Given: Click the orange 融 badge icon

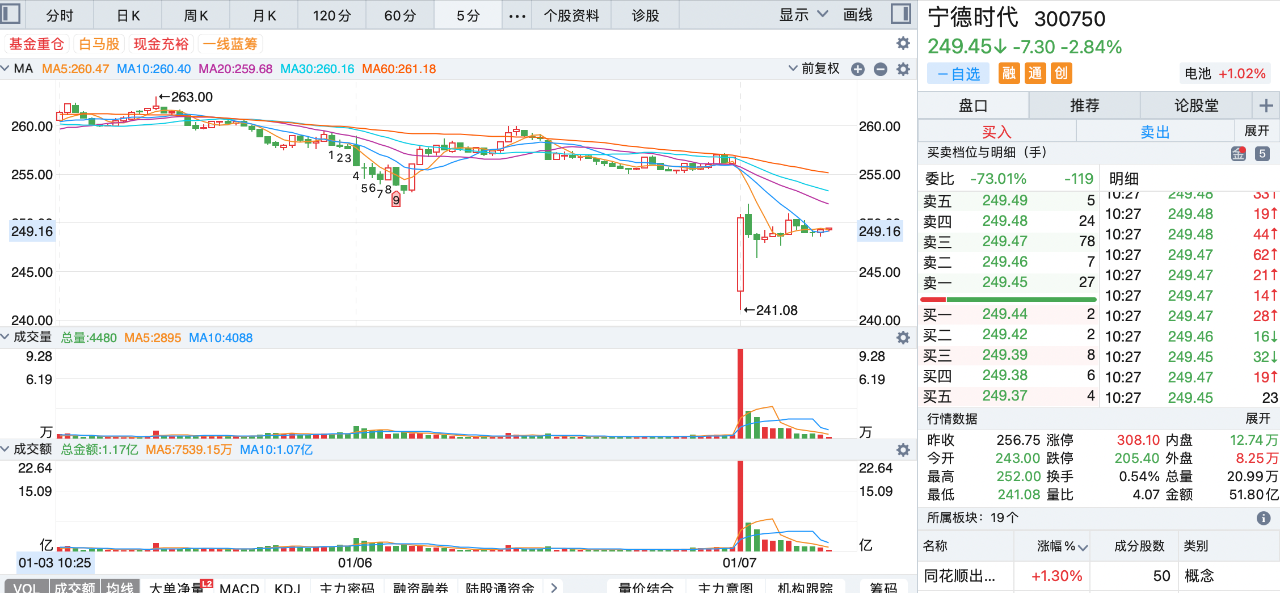Looking at the screenshot, I should (x=1009, y=73).
